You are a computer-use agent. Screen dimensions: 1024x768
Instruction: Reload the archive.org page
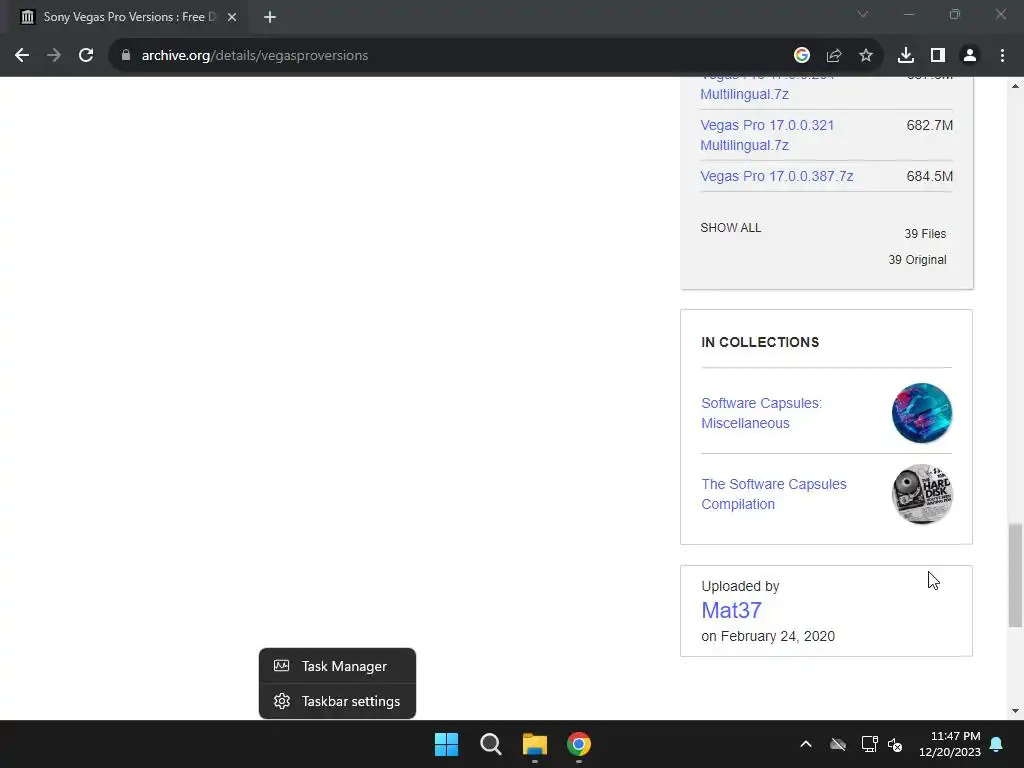coord(86,56)
